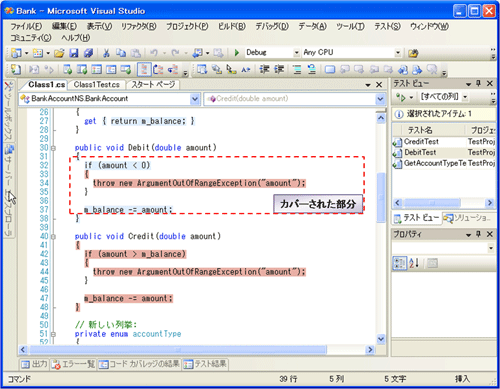Screen dimensions: 500x389
Task: Click the Undo arrow icon
Action: point(154,53)
